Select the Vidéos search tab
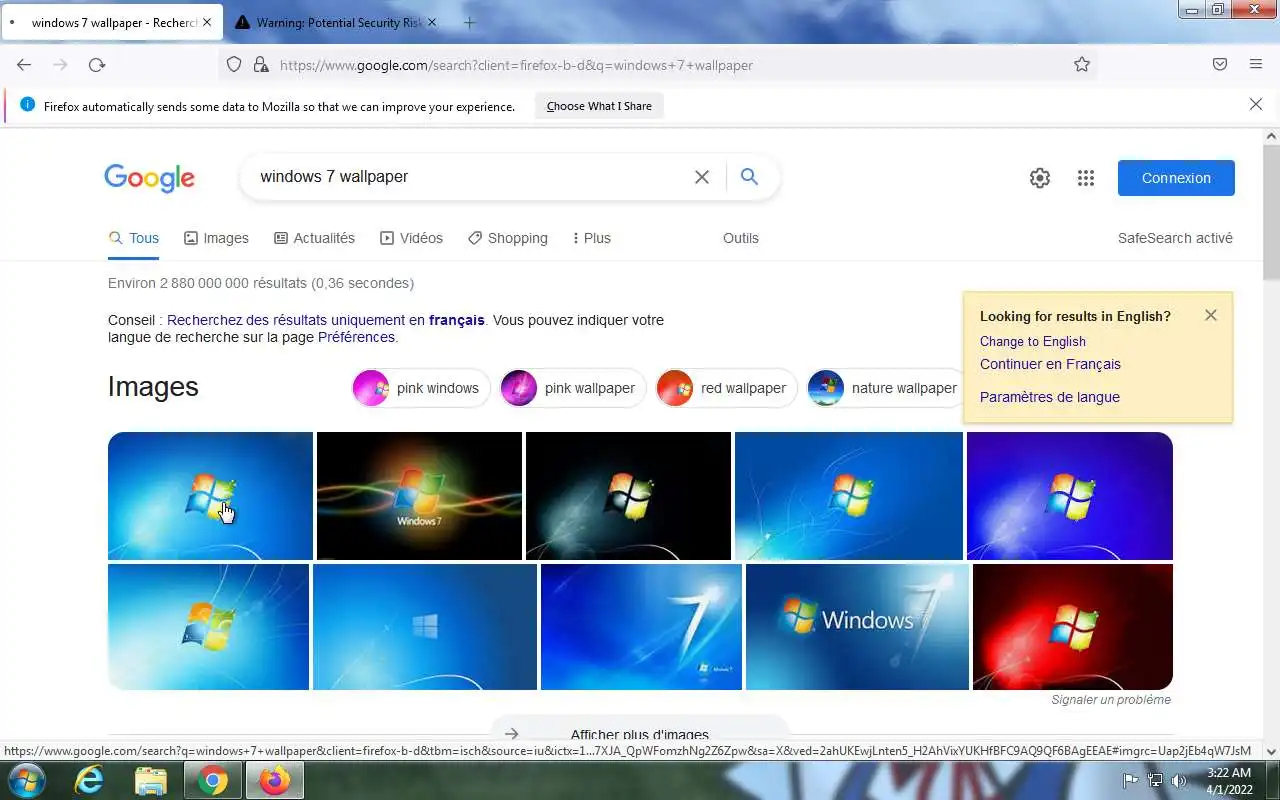 (x=411, y=238)
